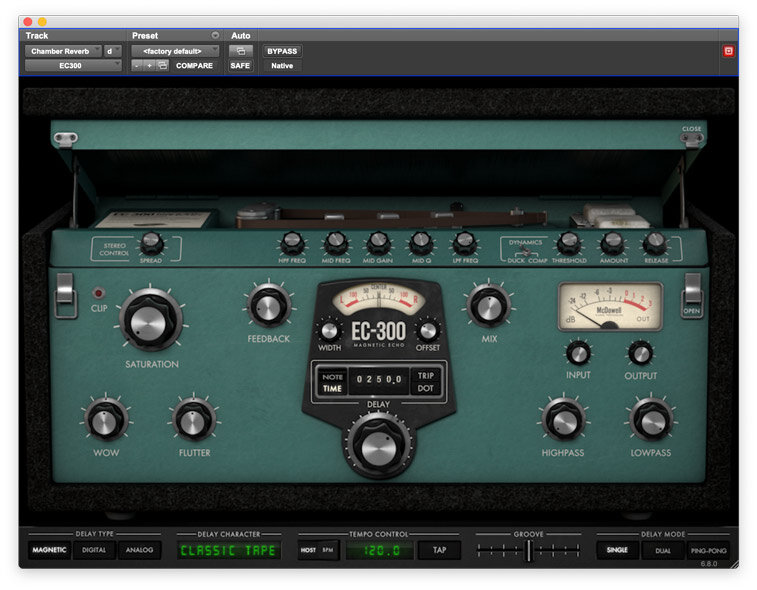
Task: Click the preset settings copy icon
Action: click(163, 65)
